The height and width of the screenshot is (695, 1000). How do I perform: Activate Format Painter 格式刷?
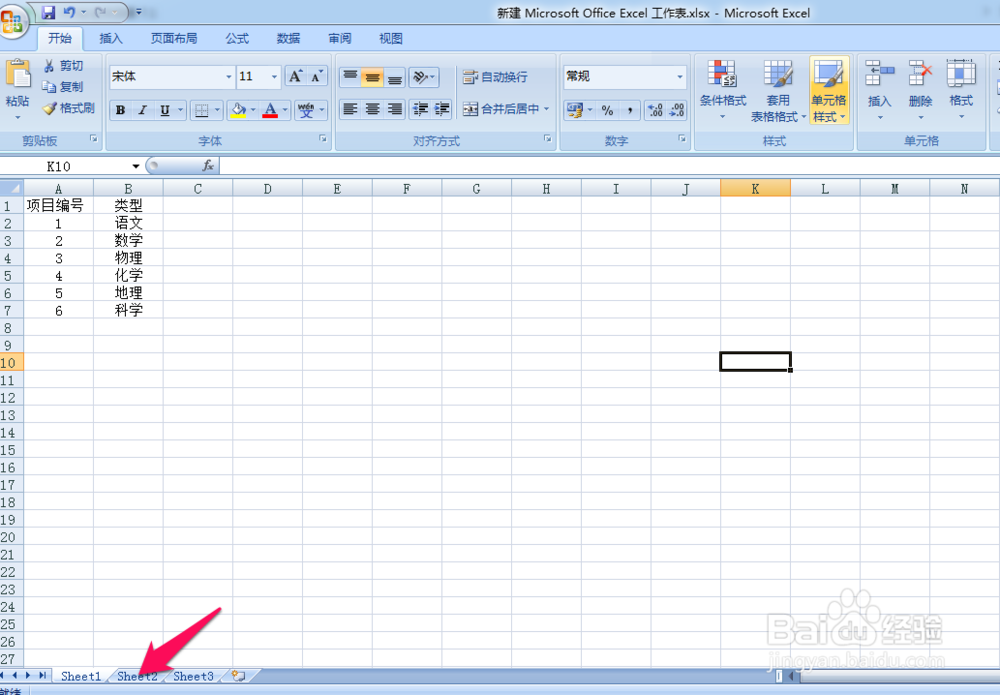pyautogui.click(x=68, y=108)
